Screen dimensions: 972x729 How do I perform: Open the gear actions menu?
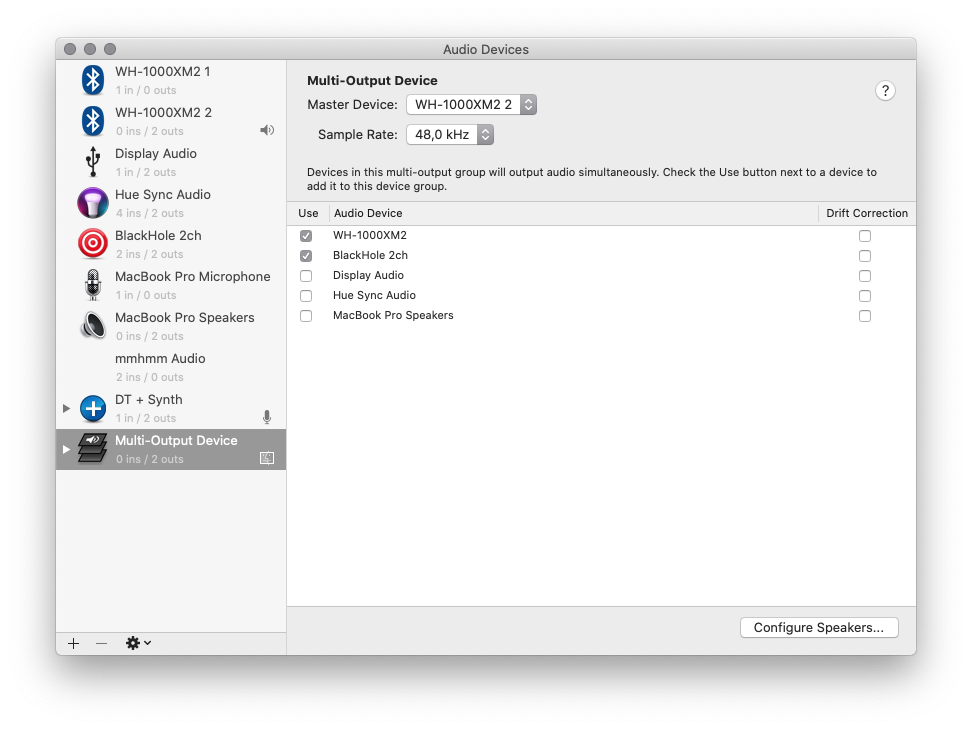(x=138, y=643)
